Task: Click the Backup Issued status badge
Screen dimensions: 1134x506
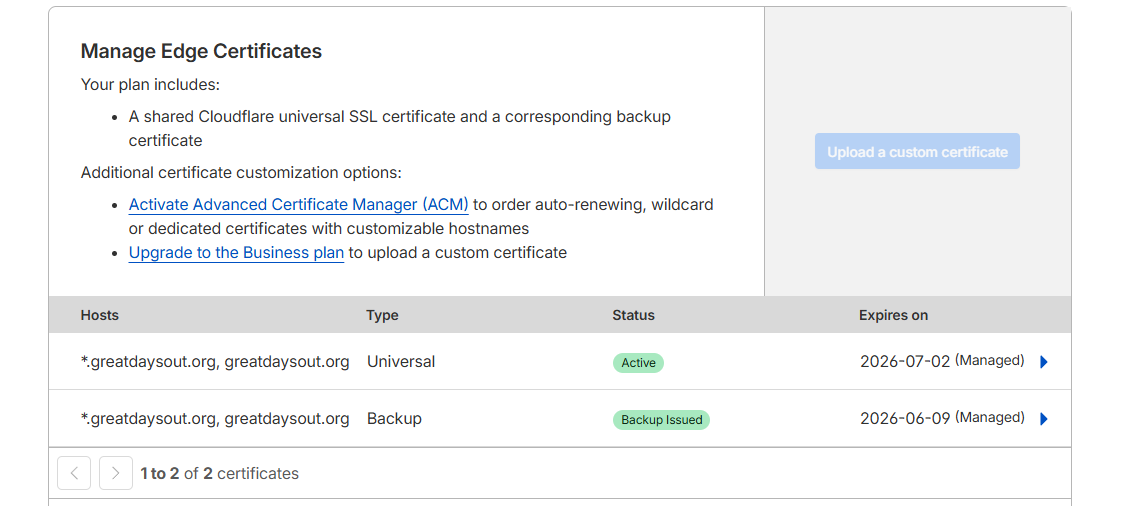Action: pos(661,420)
